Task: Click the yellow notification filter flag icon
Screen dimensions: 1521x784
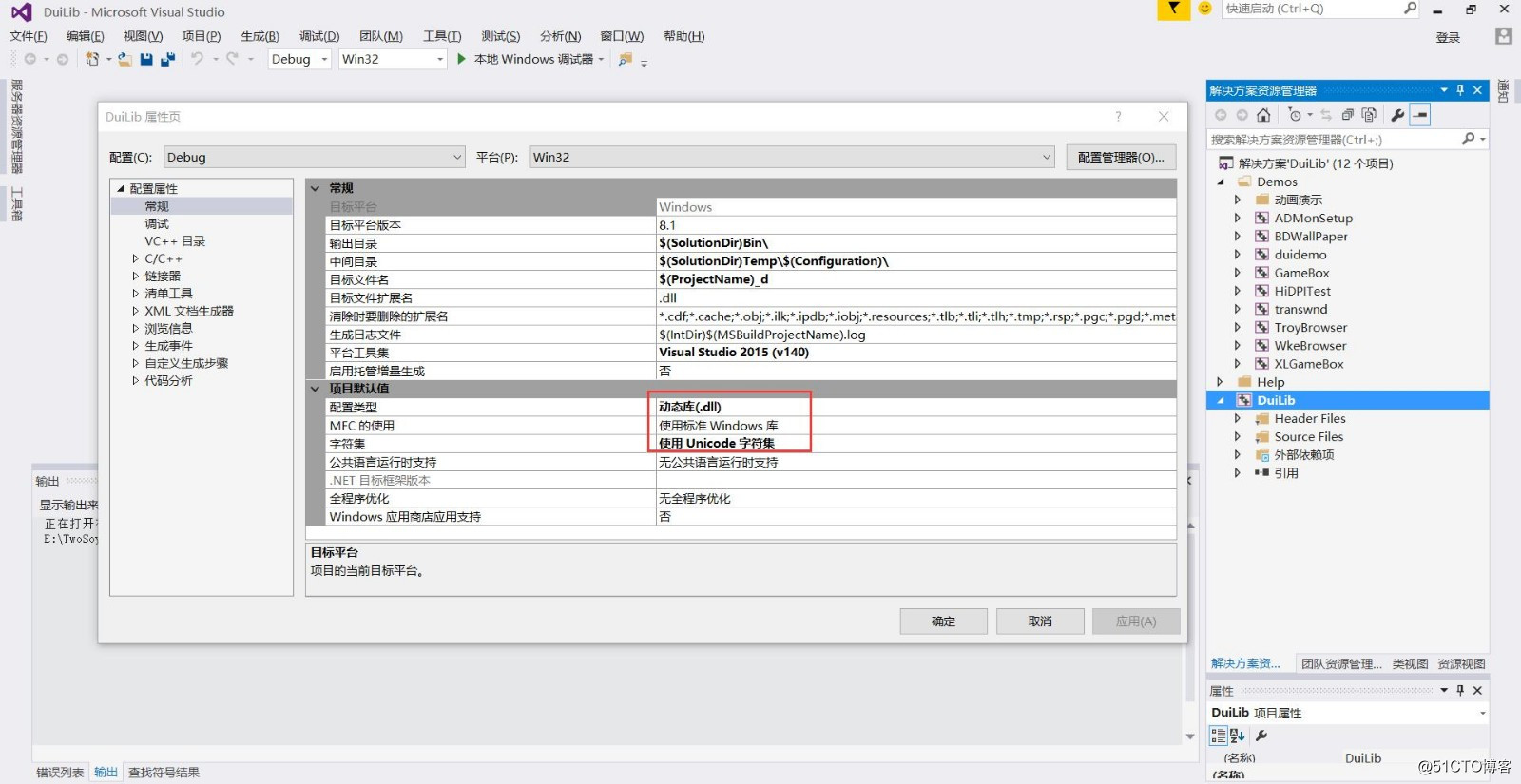Action: [x=1174, y=9]
